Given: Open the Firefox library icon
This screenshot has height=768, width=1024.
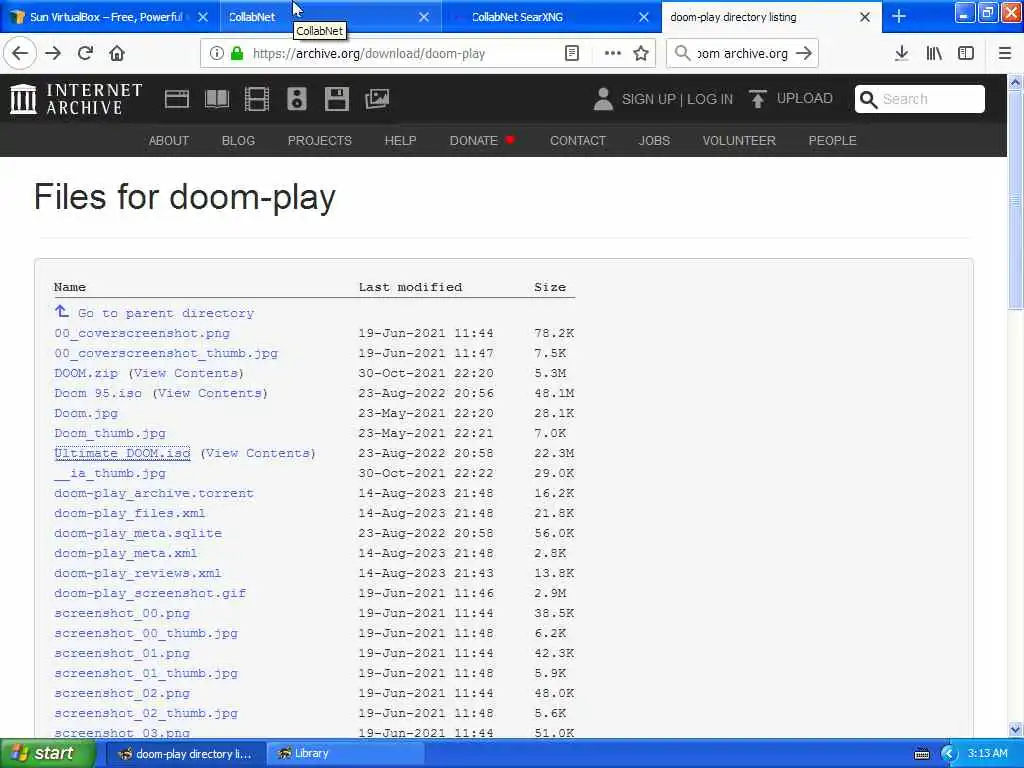Looking at the screenshot, I should [934, 54].
